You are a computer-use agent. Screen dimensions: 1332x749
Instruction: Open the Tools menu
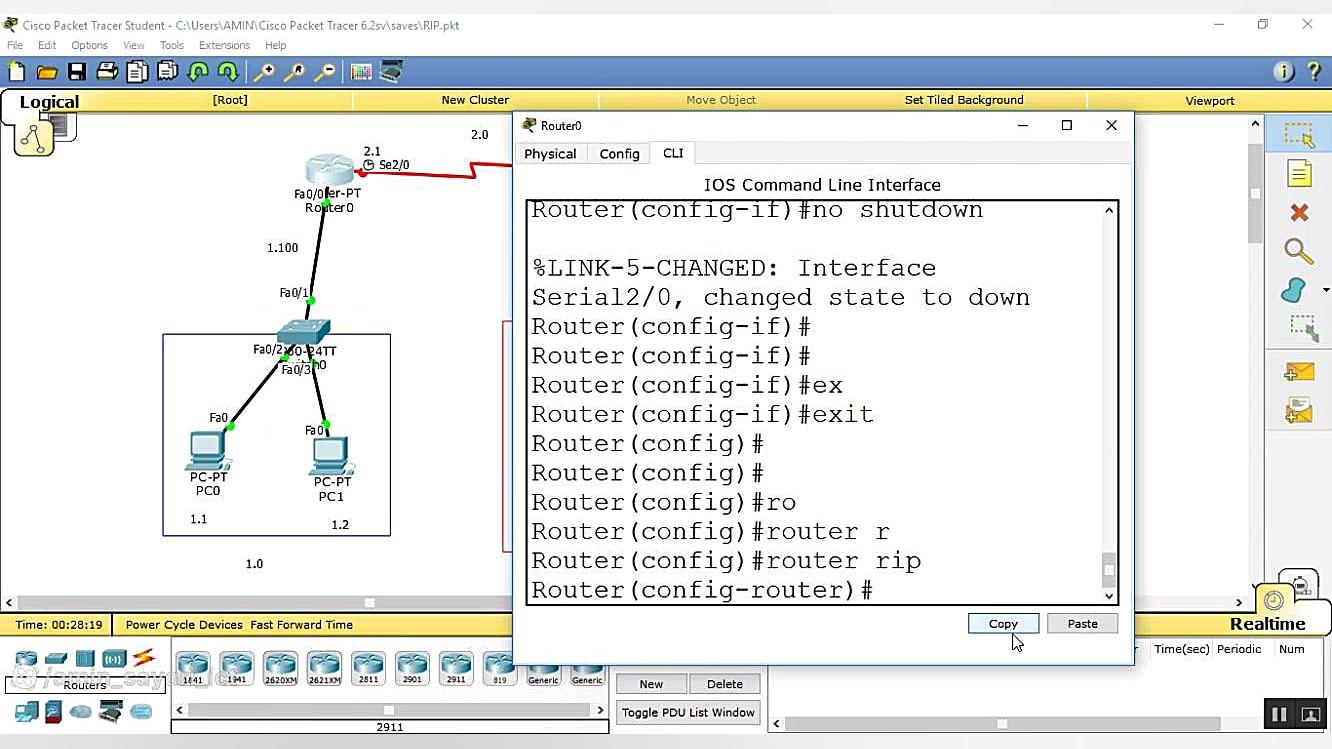pos(172,45)
